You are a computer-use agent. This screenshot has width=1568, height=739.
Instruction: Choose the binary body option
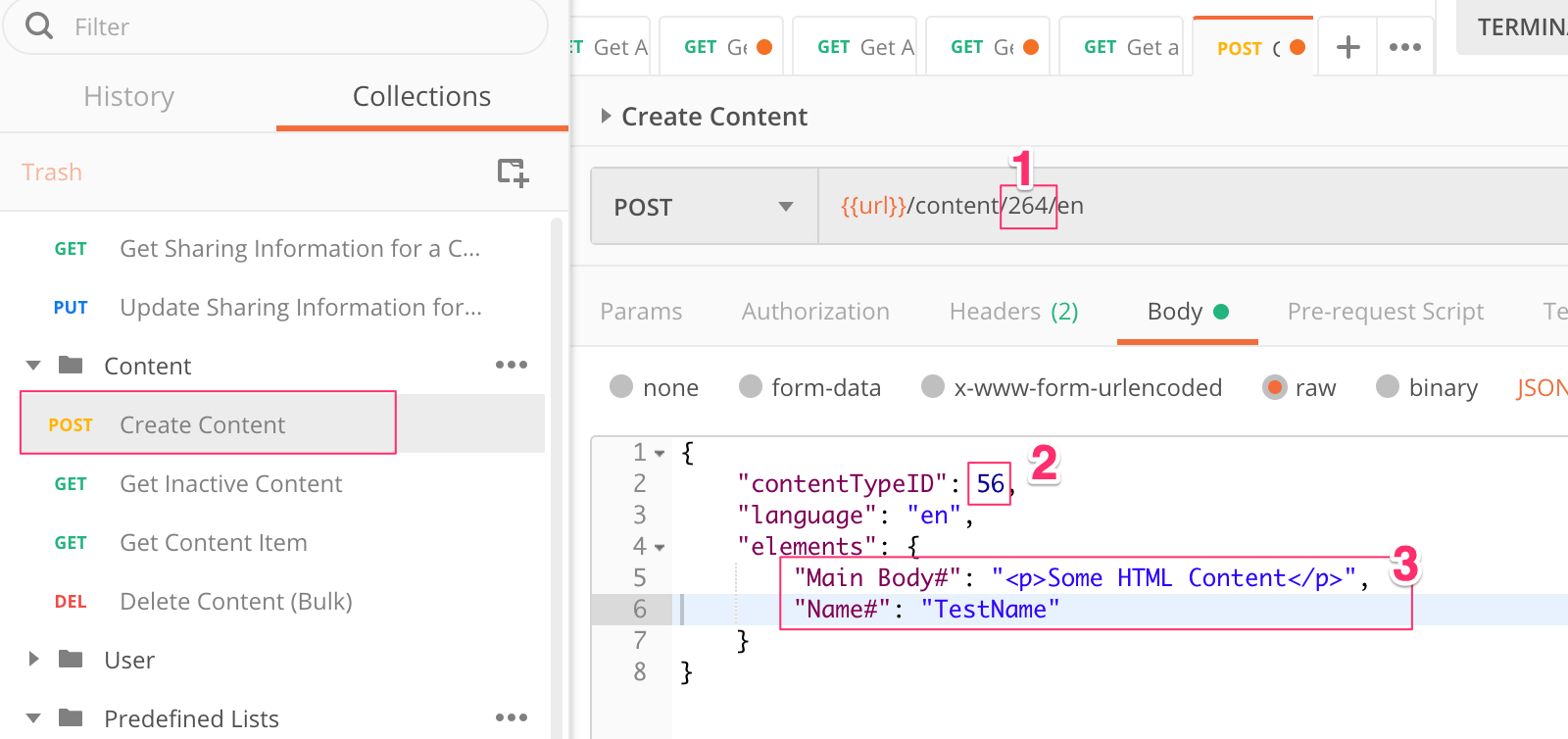click(1388, 387)
